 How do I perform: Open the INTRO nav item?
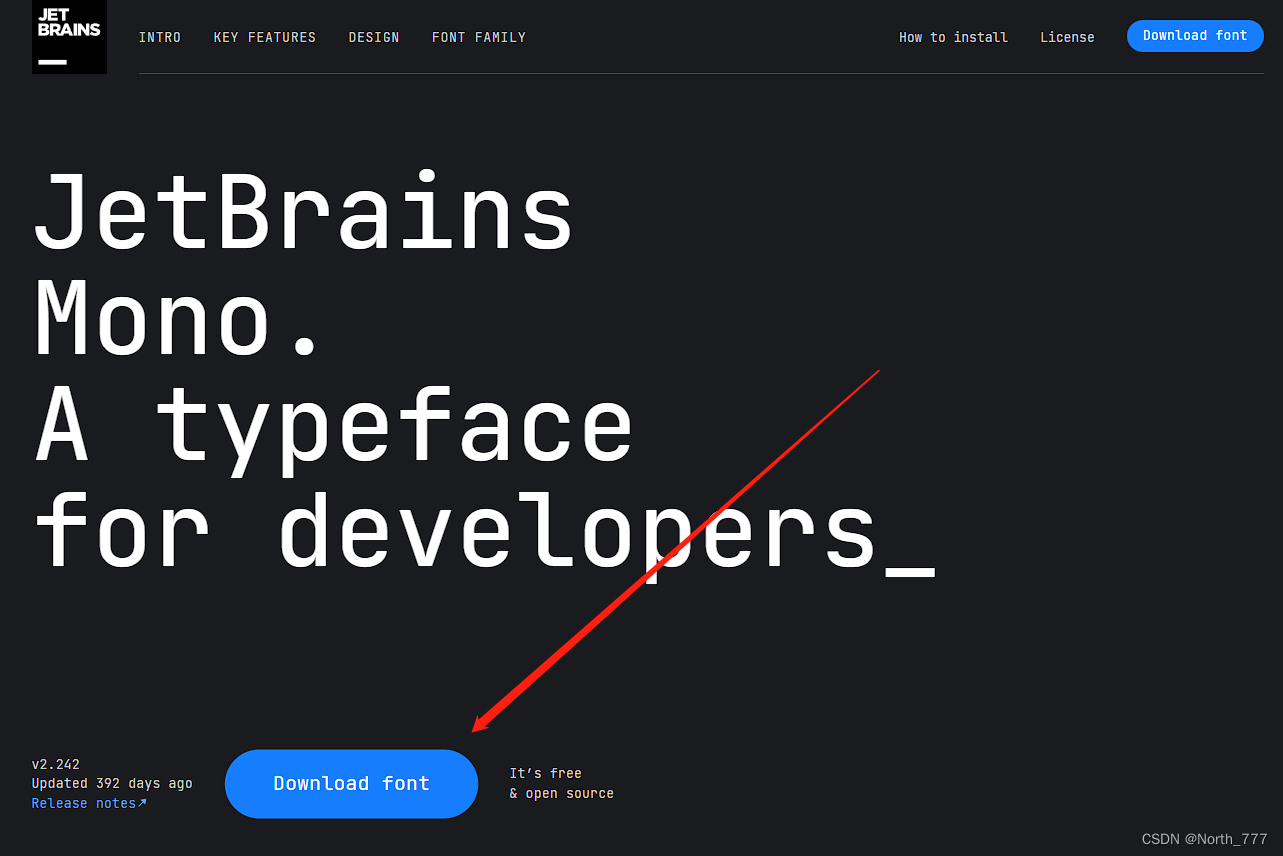click(x=160, y=37)
